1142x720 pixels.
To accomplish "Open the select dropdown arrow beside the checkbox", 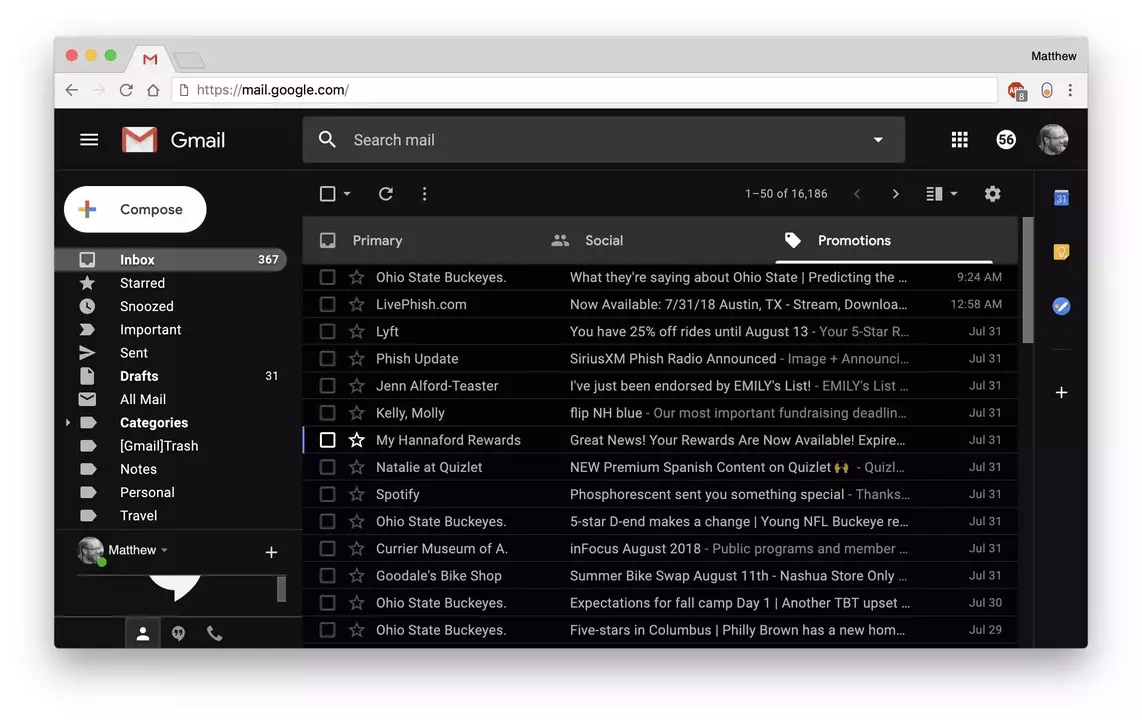I will (347, 194).
